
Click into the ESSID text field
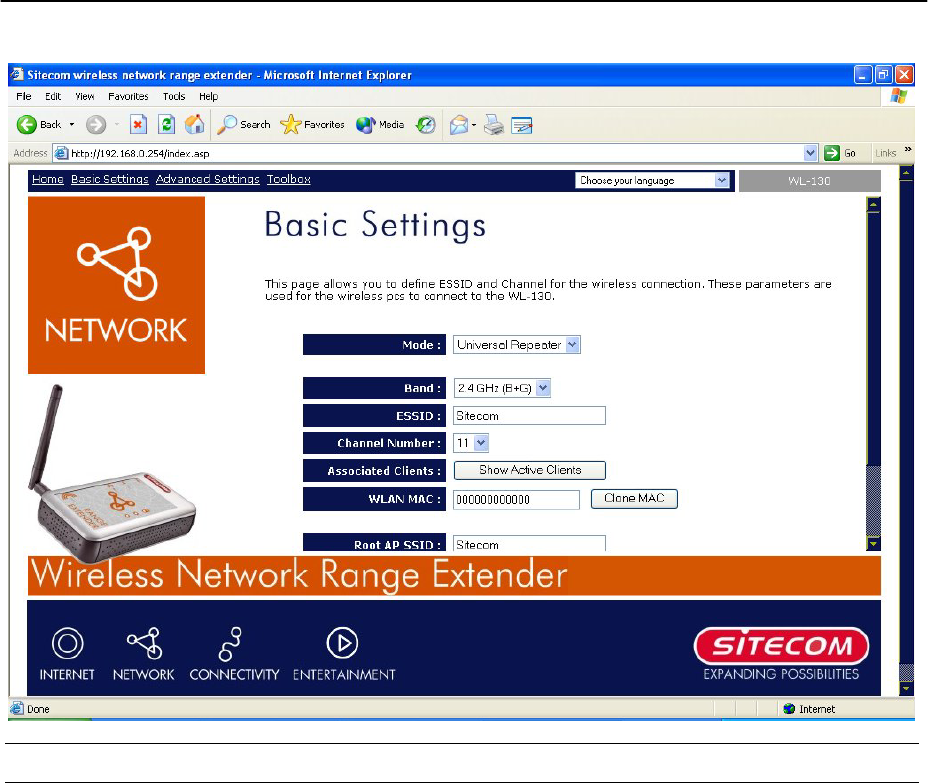[x=529, y=415]
